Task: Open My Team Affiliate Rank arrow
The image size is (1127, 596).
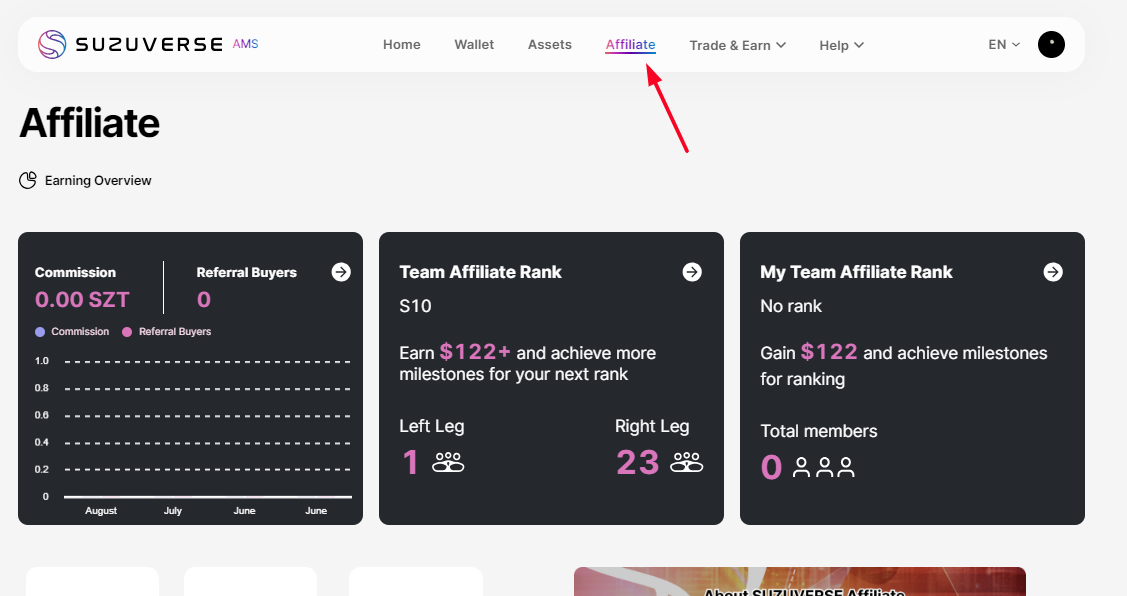Action: 1053,272
